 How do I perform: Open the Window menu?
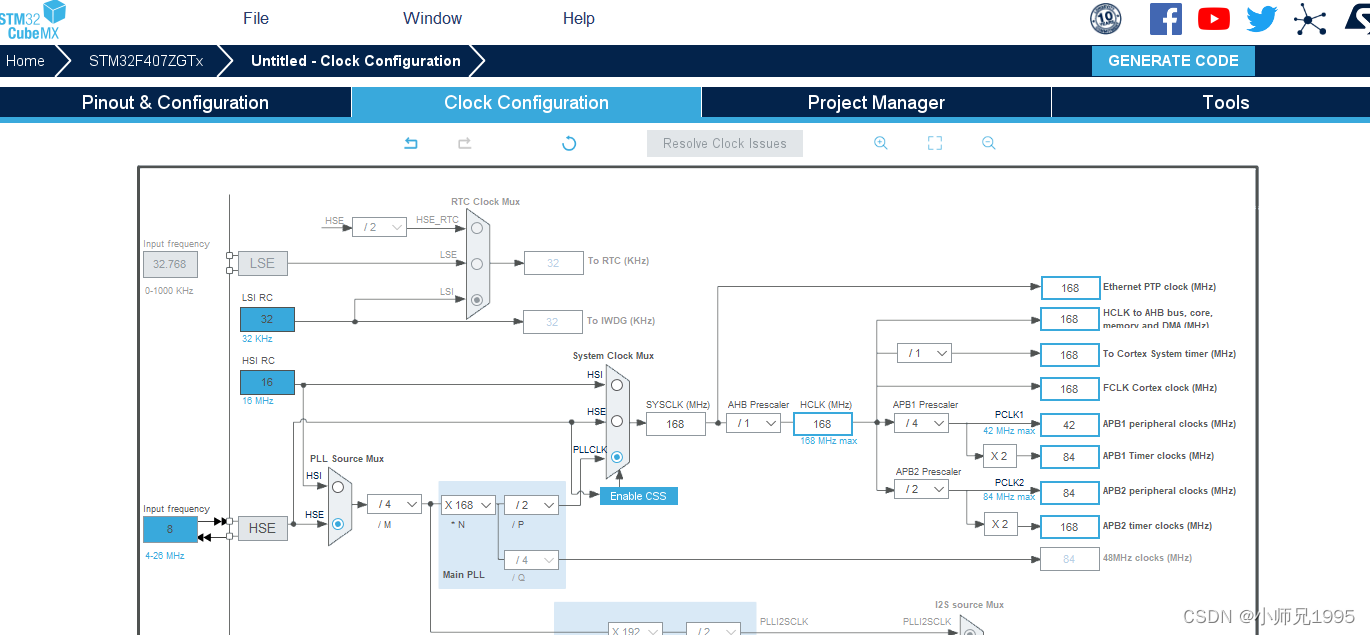tap(432, 18)
